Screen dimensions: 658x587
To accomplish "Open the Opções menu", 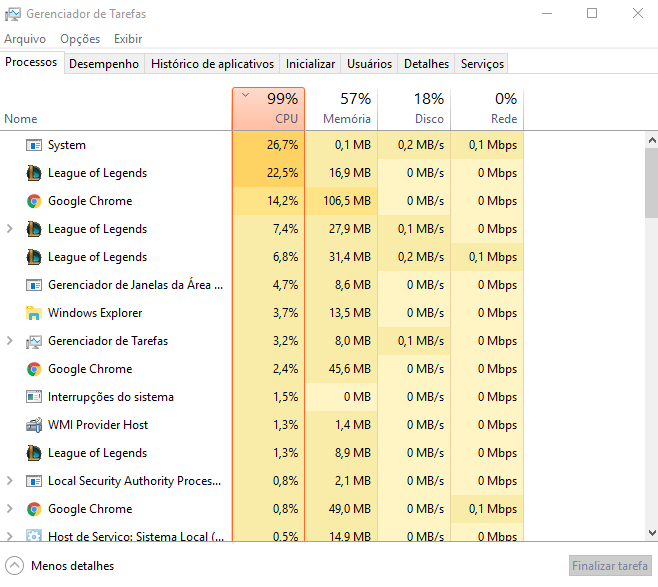I will (x=80, y=39).
